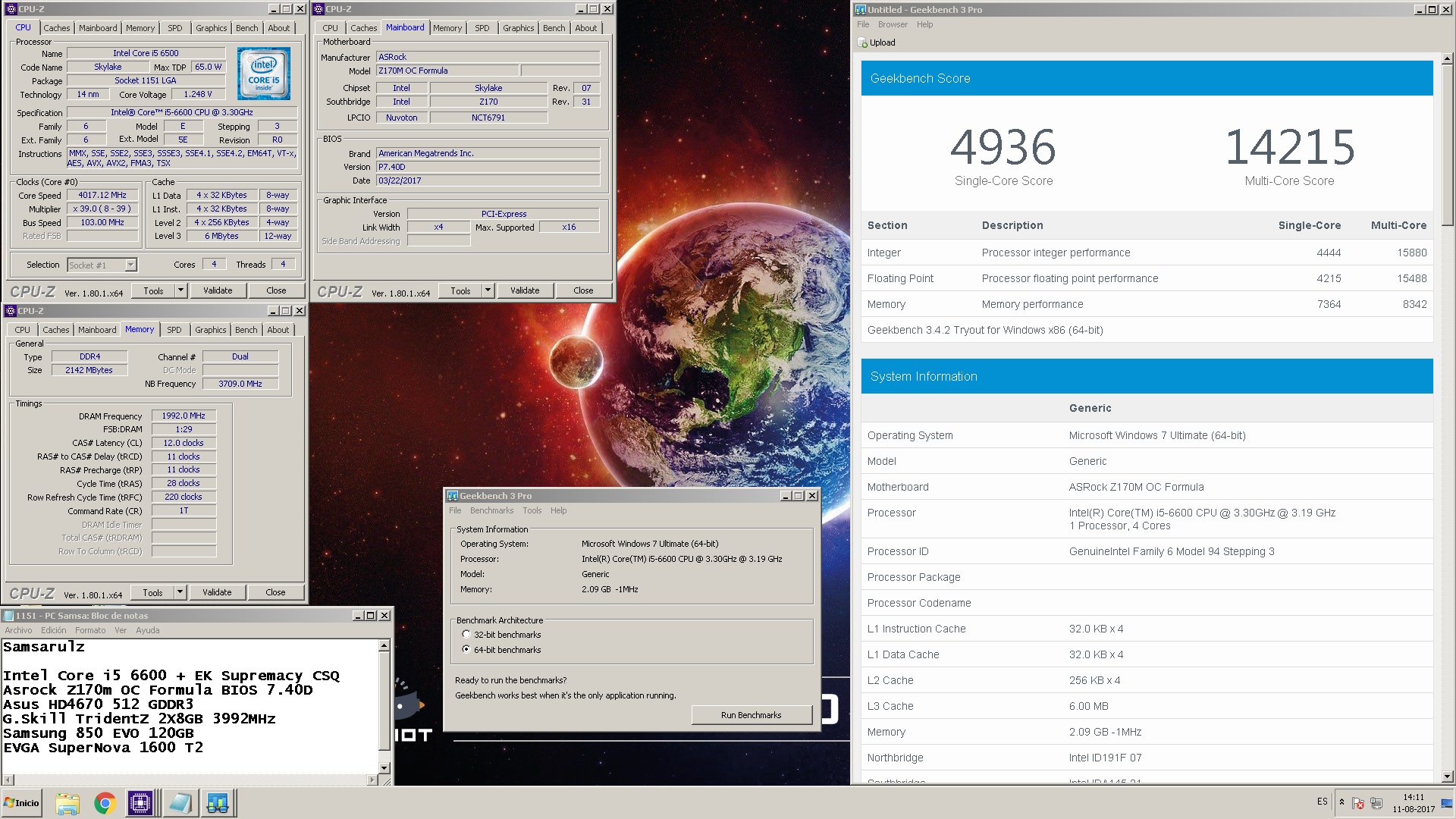
Task: Click Validate in the CPU tab window
Action: [x=218, y=290]
